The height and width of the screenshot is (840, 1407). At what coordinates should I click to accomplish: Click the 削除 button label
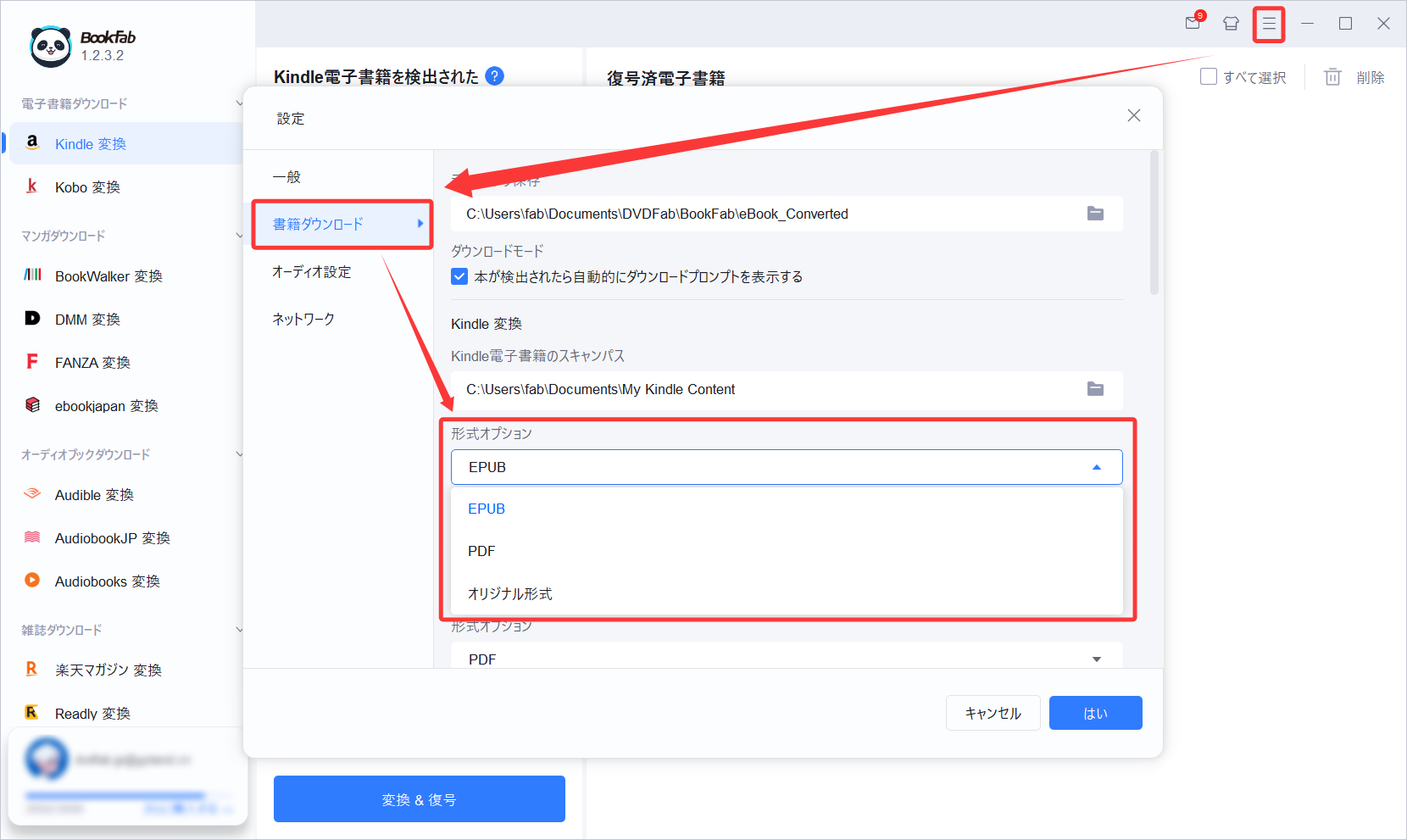[x=1371, y=77]
